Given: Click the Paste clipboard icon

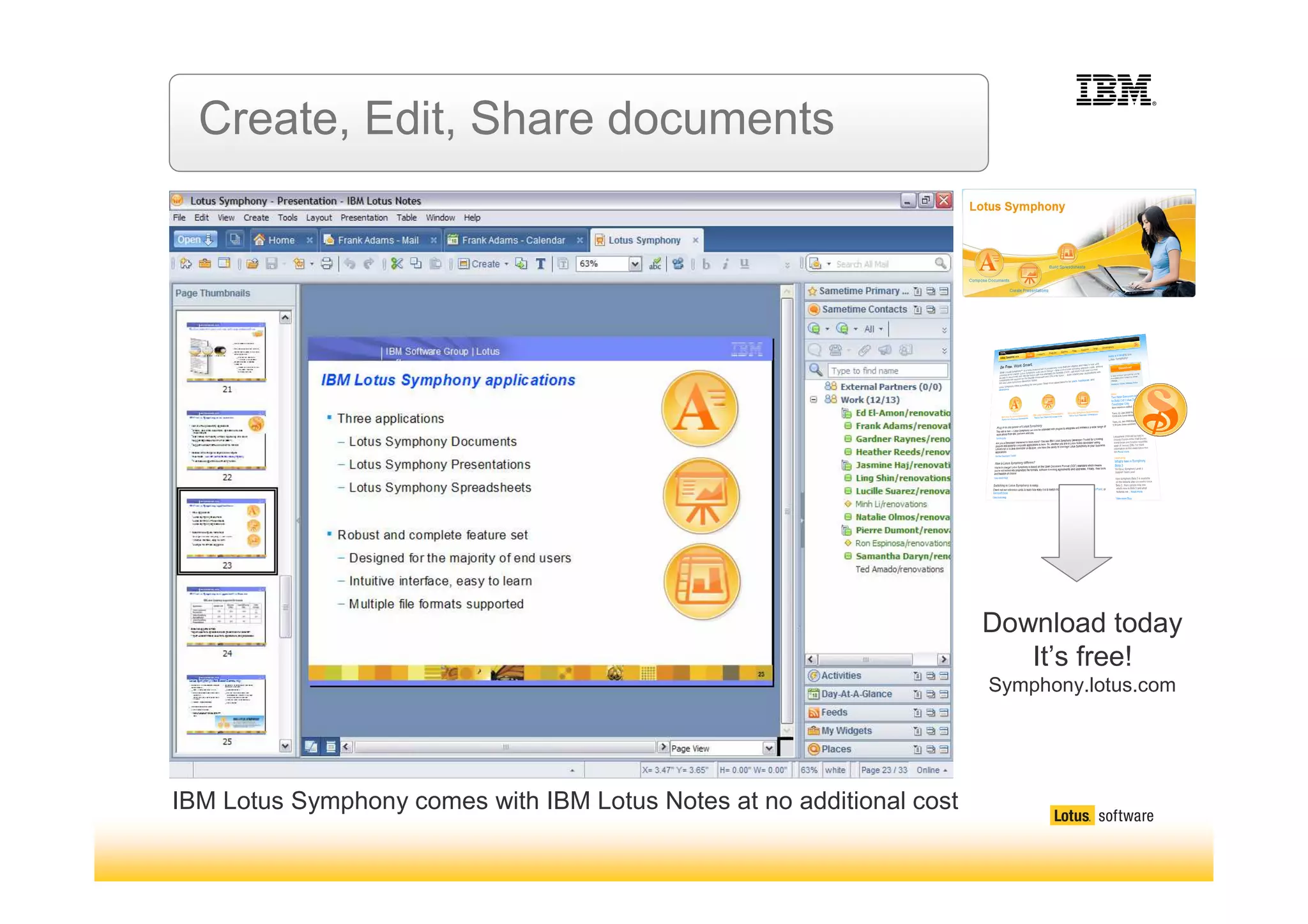Looking at the screenshot, I should 436,263.
